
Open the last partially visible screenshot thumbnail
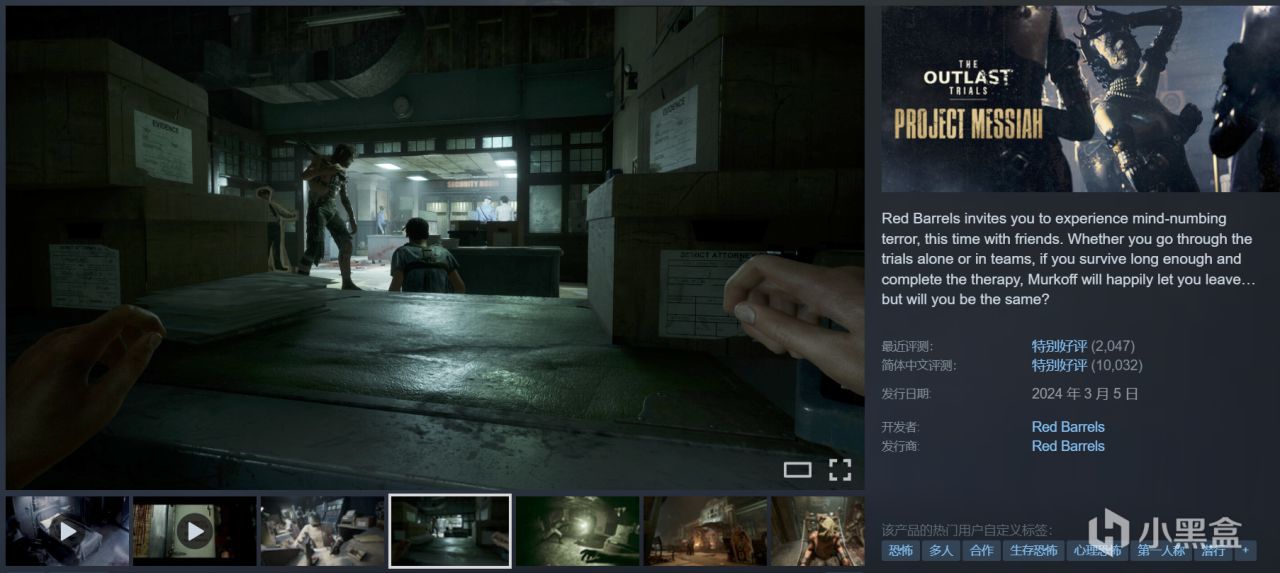(818, 531)
